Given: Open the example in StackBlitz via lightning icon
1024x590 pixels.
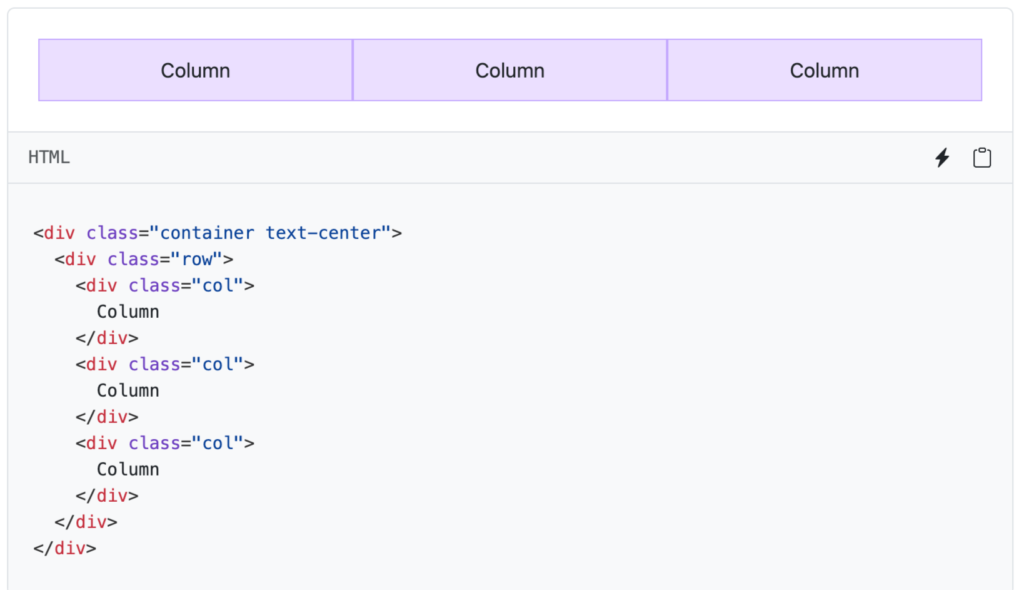Looking at the screenshot, I should click(941, 158).
